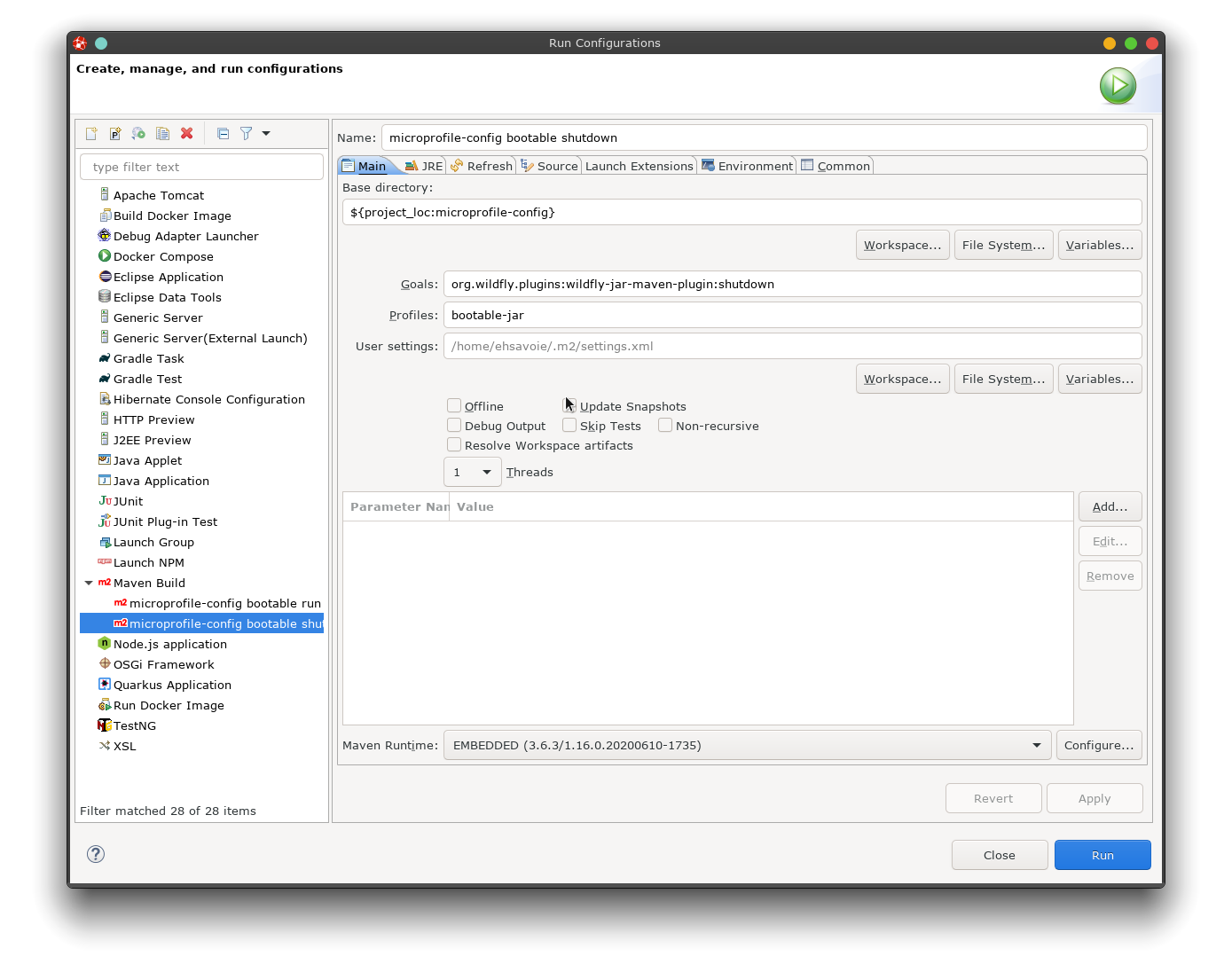The image size is (1232, 964).
Task: Click the filter funnel icon
Action: (246, 134)
